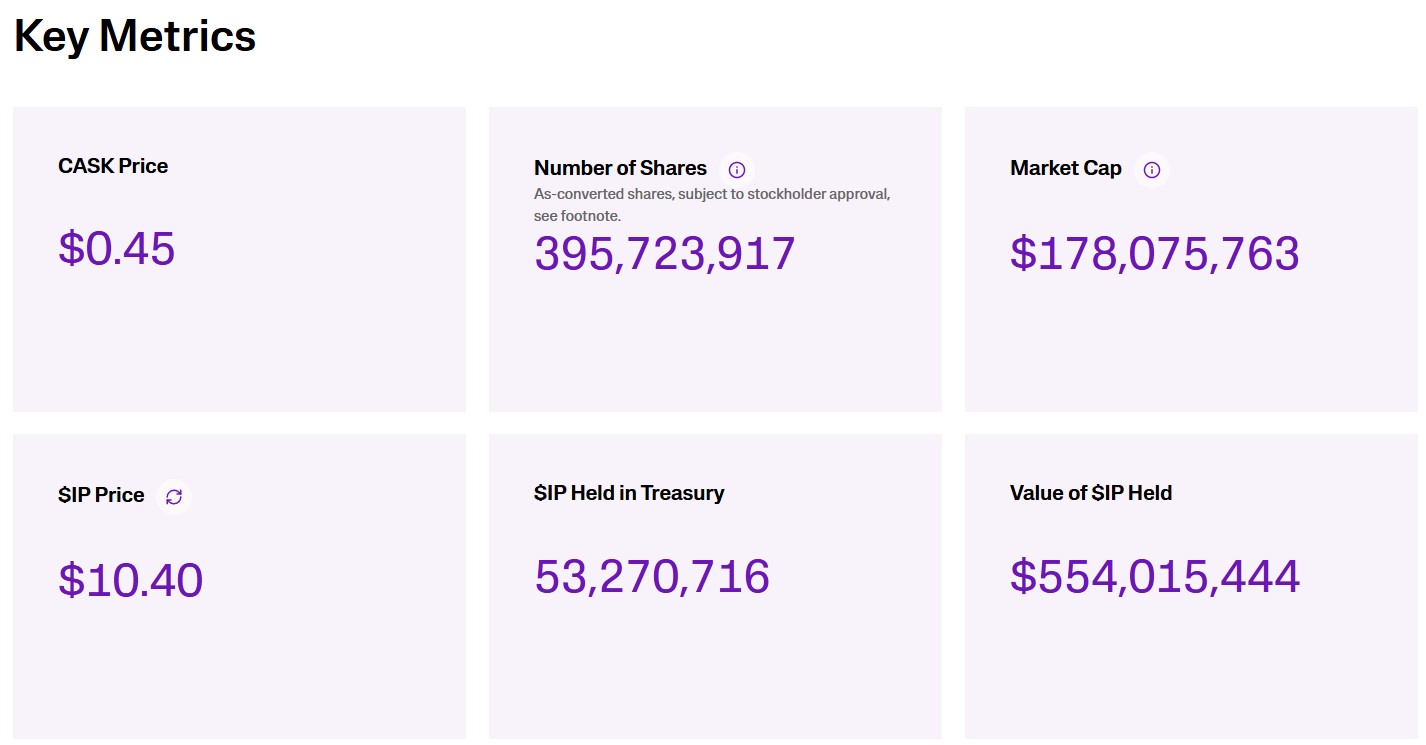Click empty area of the Value of $IP Held card
The image size is (1426, 745).
pyautogui.click(x=1190, y=680)
